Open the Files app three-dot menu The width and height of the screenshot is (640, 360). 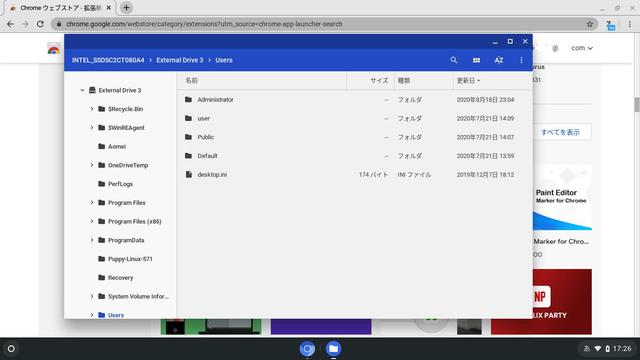coord(521,60)
